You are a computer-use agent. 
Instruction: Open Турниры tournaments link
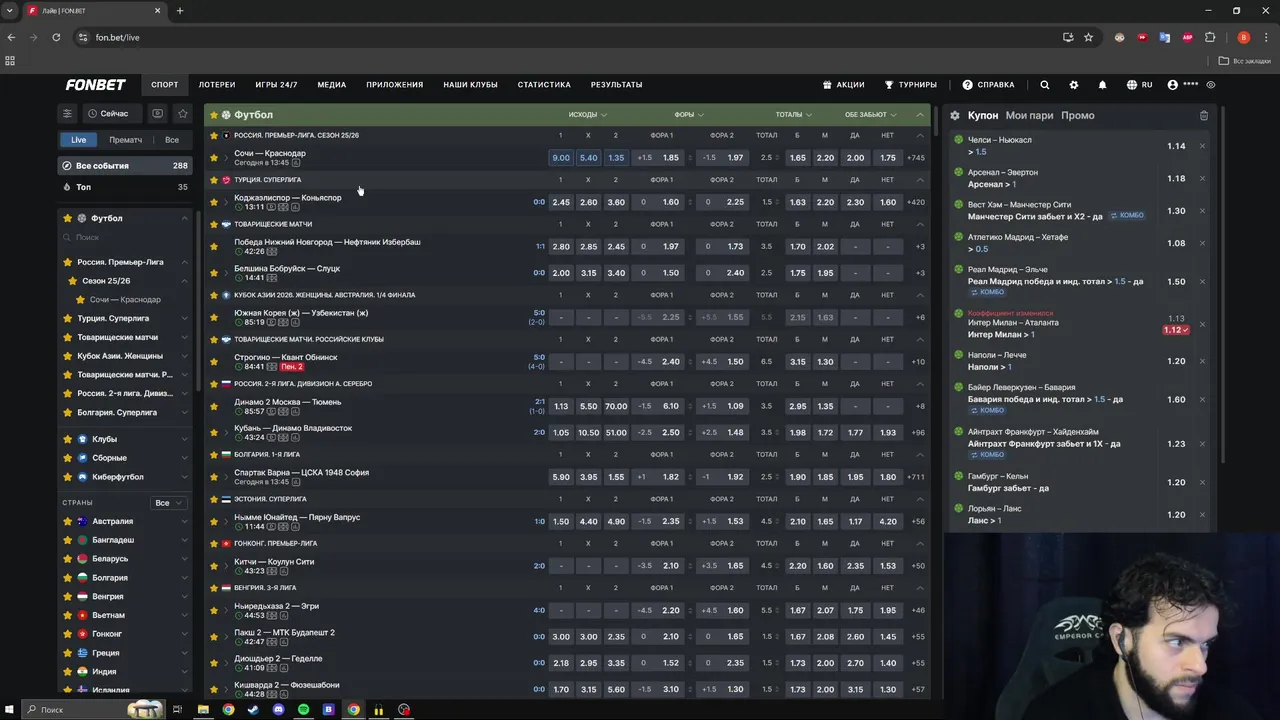click(x=910, y=85)
